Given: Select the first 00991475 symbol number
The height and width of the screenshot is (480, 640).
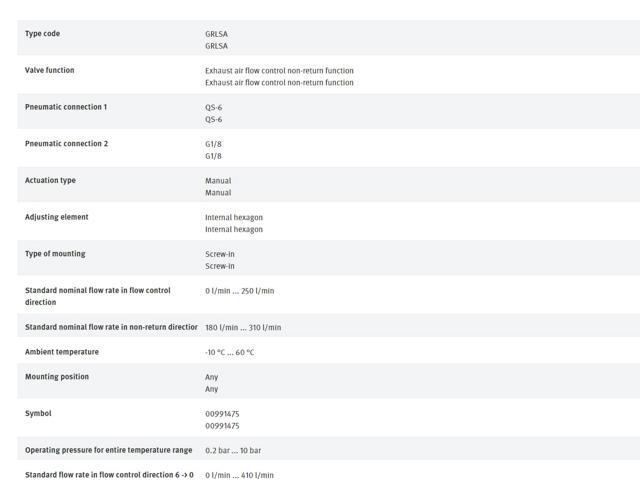Looking at the screenshot, I should [222, 414].
